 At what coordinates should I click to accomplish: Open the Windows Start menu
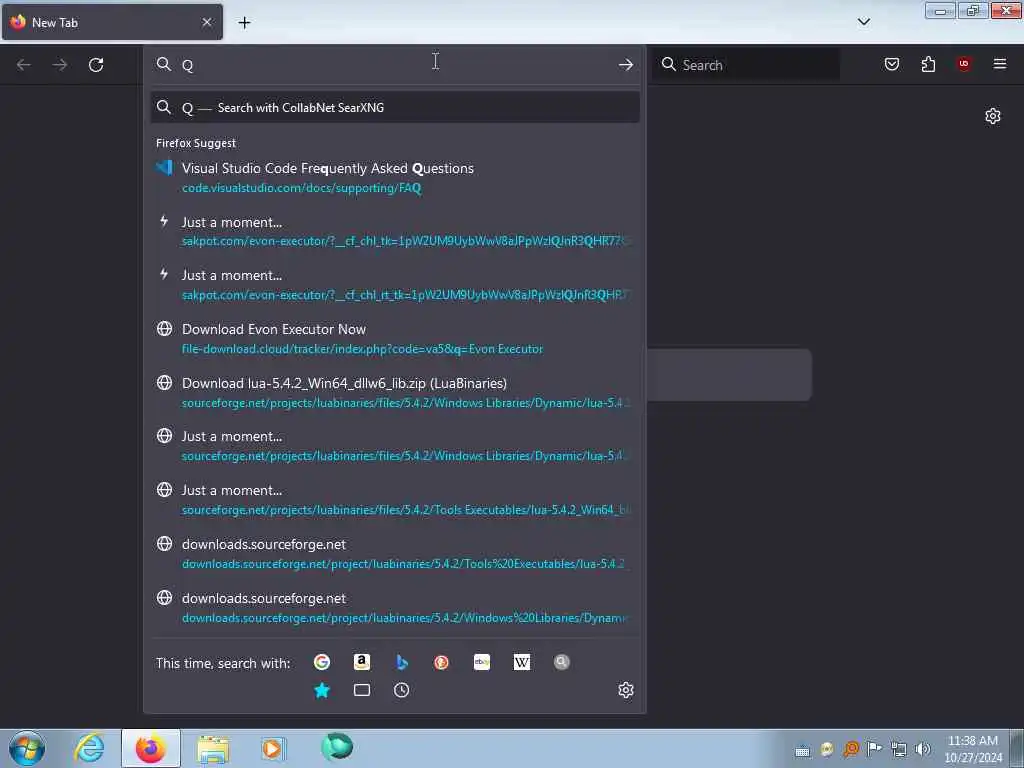pyautogui.click(x=27, y=748)
